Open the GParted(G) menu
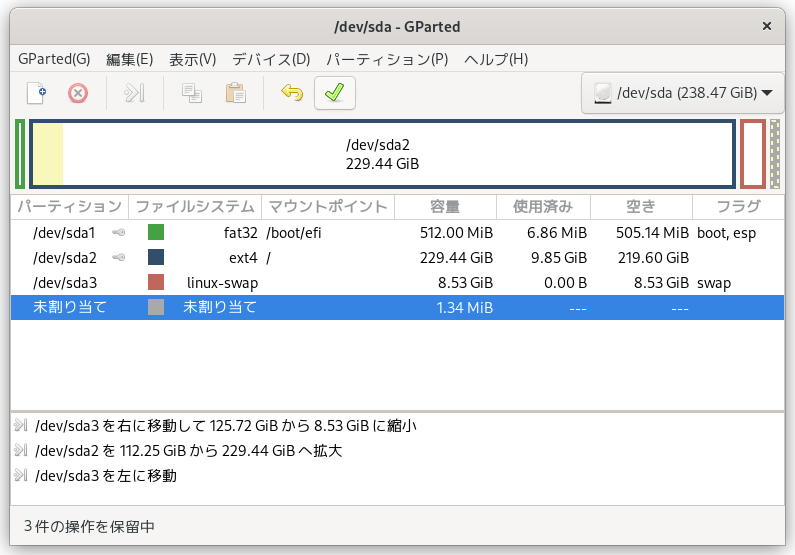The image size is (795, 555). coord(54,59)
